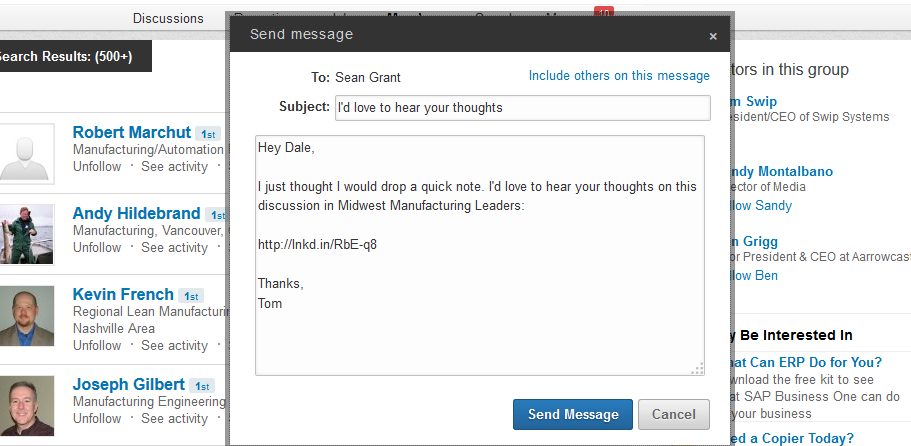Cancel the message dialog
The height and width of the screenshot is (446, 911).
tap(673, 415)
